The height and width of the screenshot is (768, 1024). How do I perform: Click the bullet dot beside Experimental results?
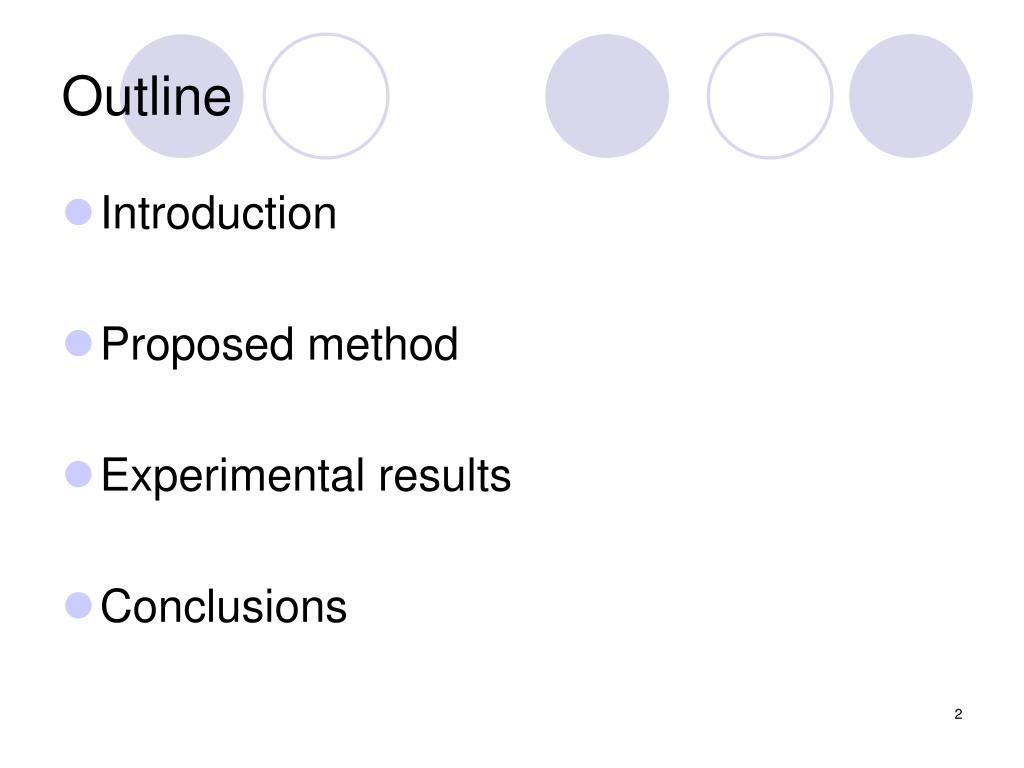point(78,474)
